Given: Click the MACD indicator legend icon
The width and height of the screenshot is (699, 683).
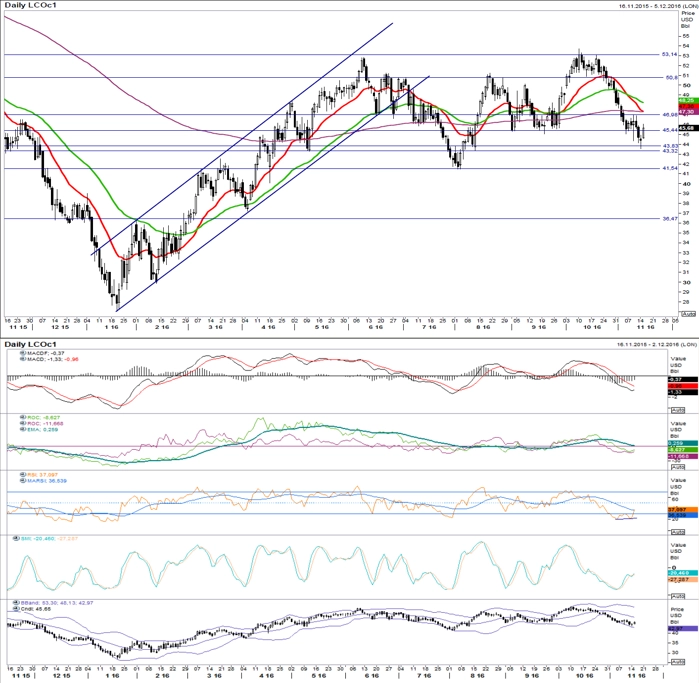Looking at the screenshot, I should click(x=23, y=359).
